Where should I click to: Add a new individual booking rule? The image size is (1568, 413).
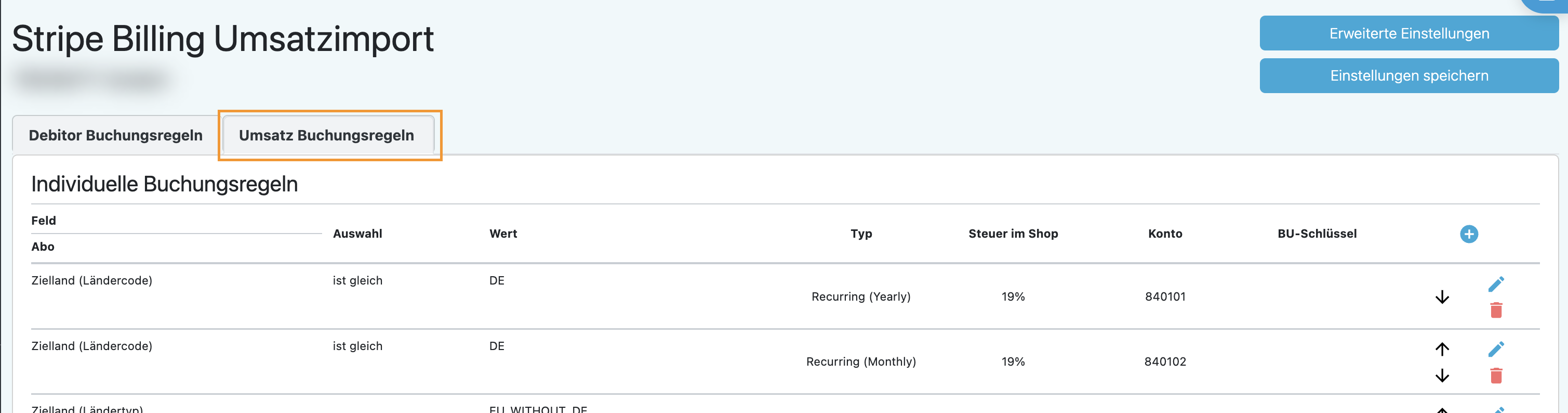pyautogui.click(x=1468, y=234)
